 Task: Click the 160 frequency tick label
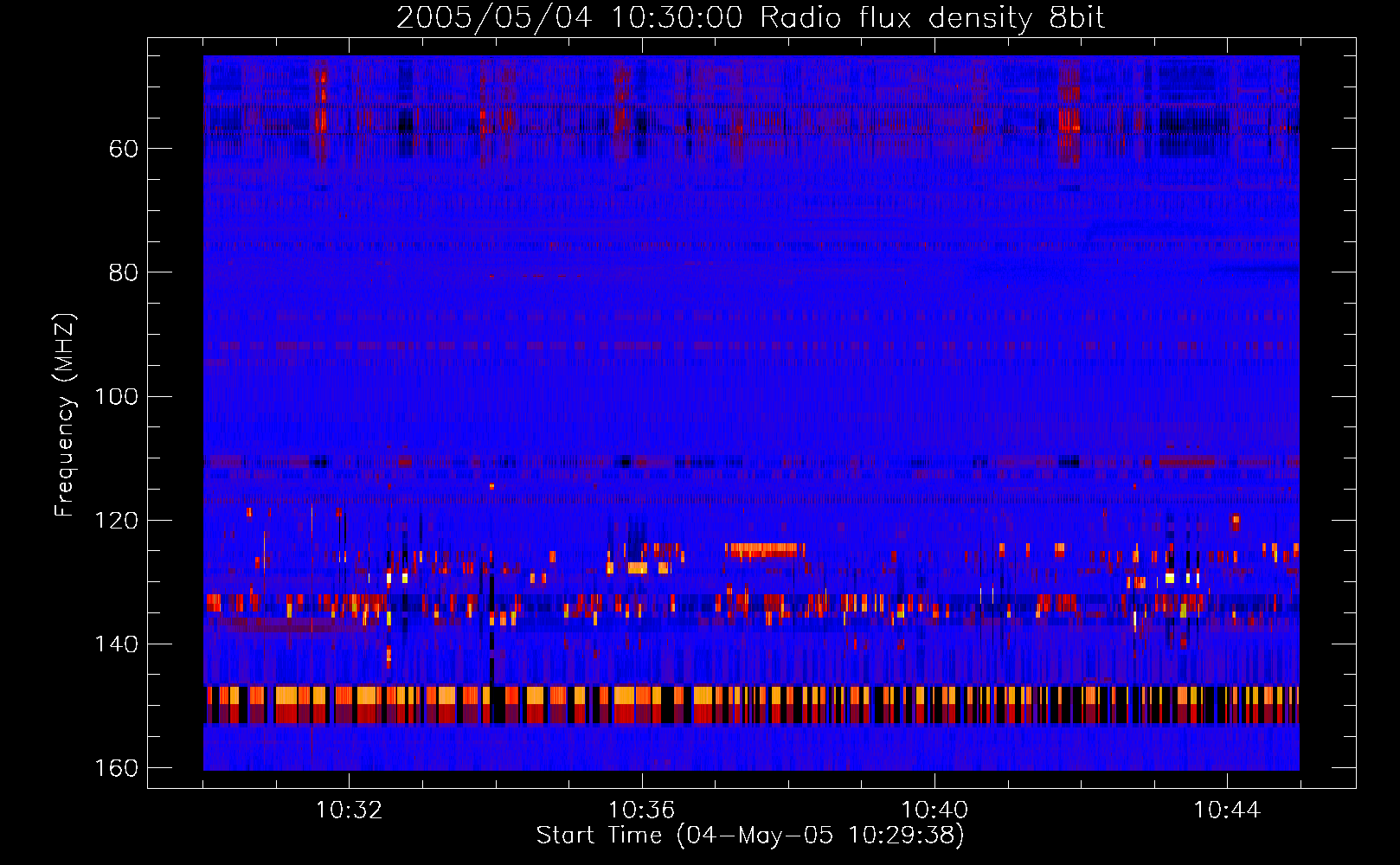(x=116, y=768)
